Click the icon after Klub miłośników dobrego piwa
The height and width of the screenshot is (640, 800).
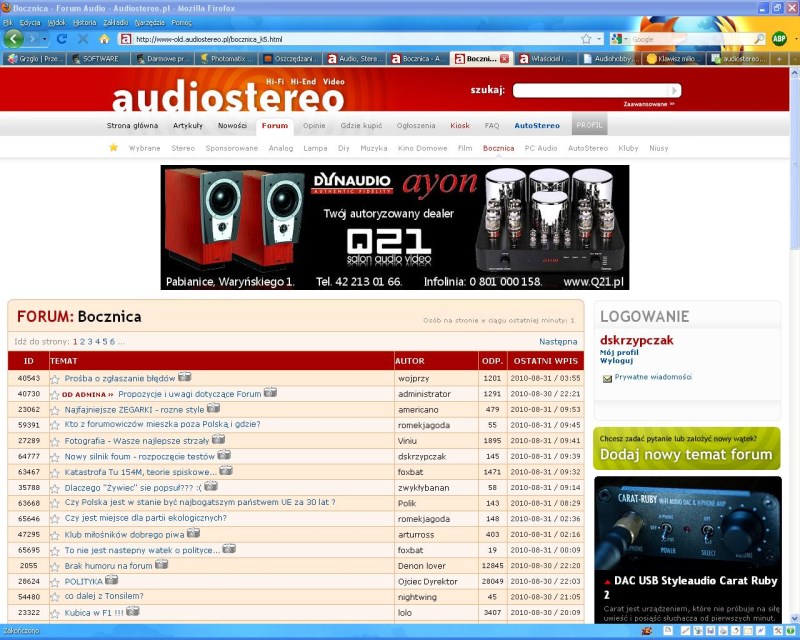193,533
